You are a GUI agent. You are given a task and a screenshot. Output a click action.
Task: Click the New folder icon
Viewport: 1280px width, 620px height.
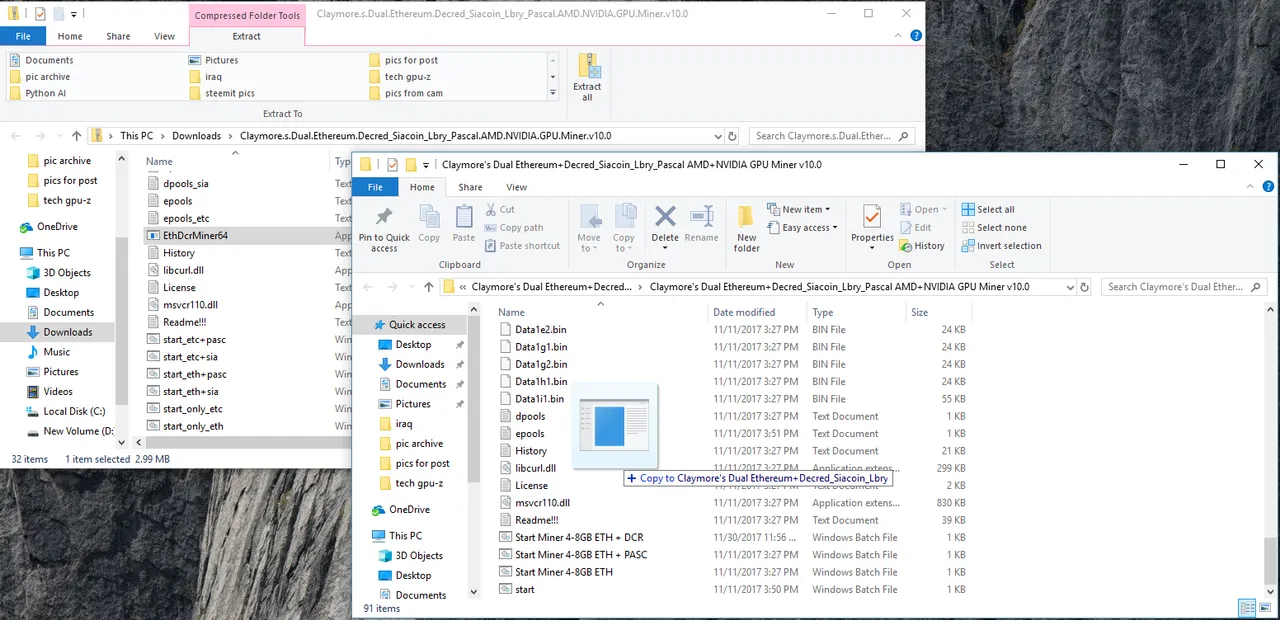(x=747, y=217)
